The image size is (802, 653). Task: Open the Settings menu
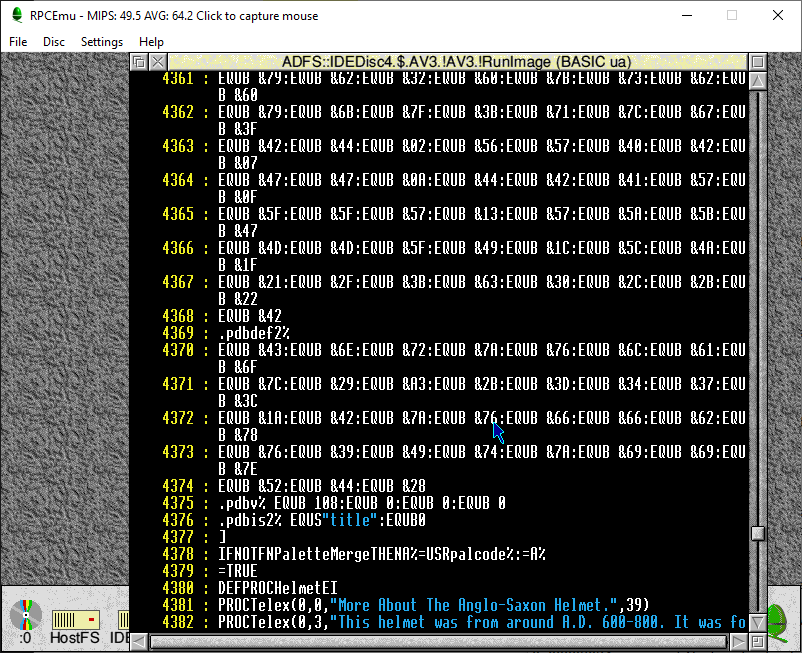coord(102,42)
